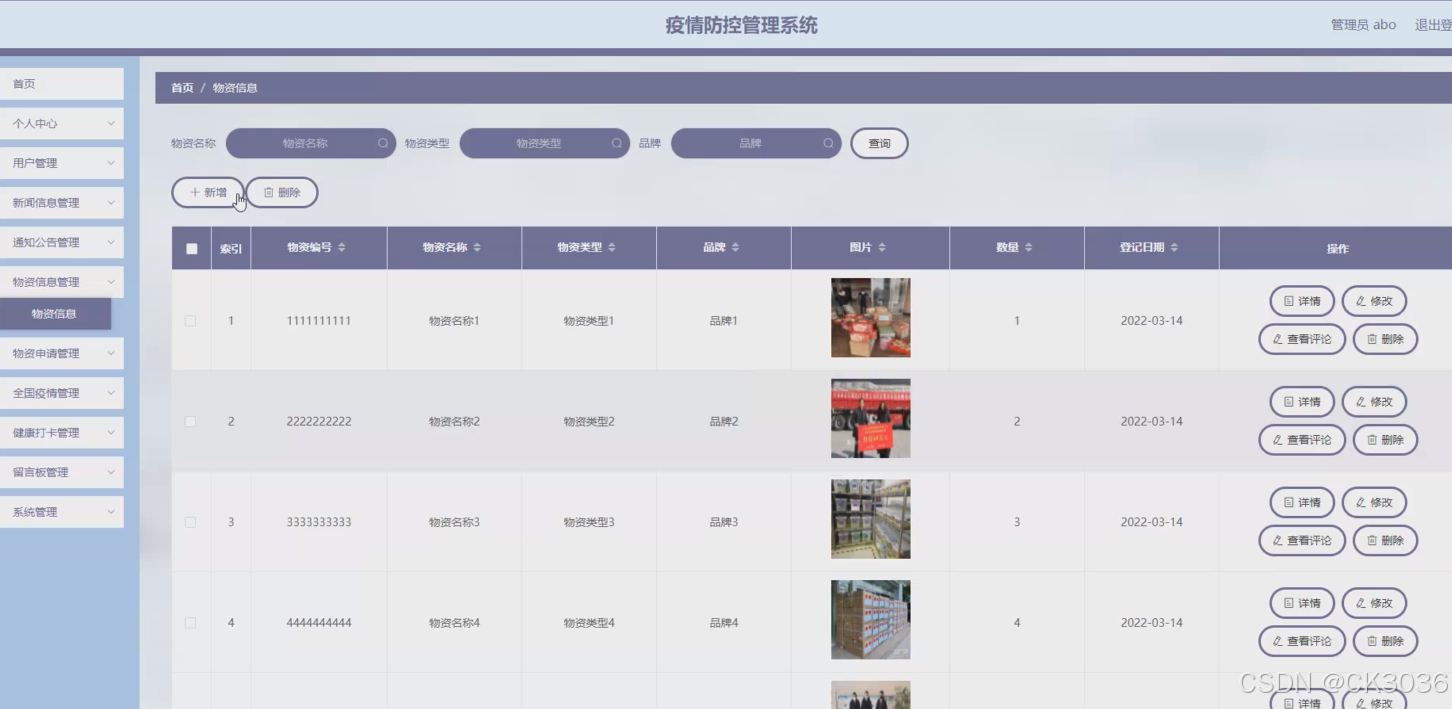Viewport: 1452px width, 709px height.
Task: Open 详情 for row 1111111111
Action: tap(1302, 301)
